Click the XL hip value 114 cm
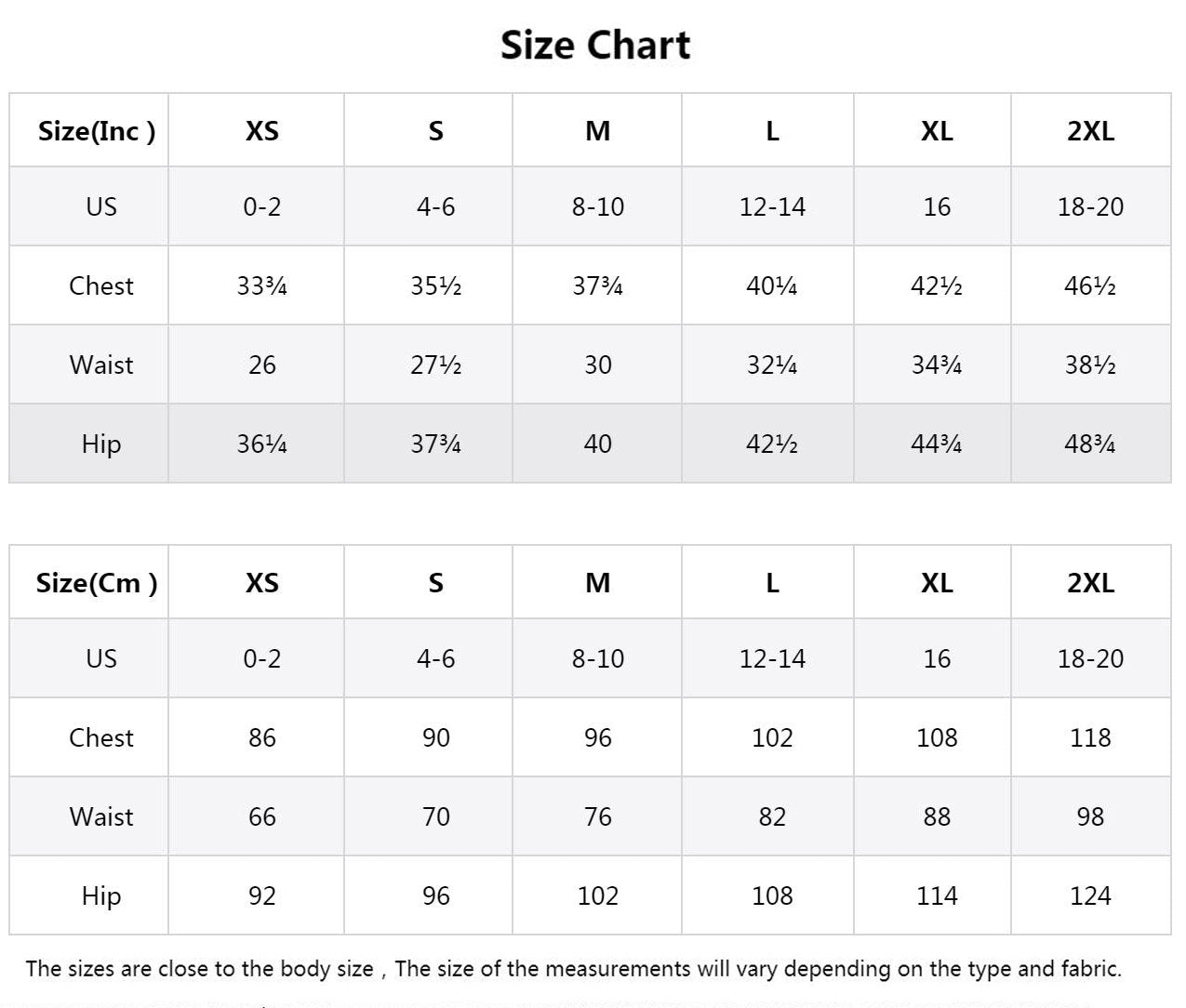The width and height of the screenshot is (1186, 1008). click(937, 895)
